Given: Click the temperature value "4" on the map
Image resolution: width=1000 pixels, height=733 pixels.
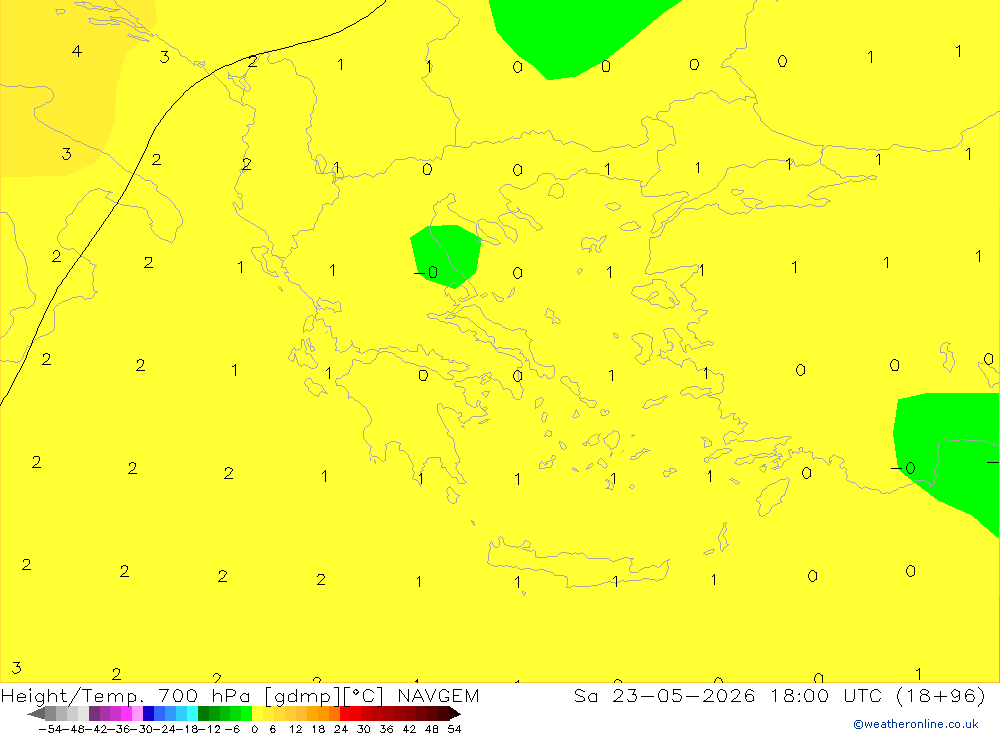Looking at the screenshot, I should (77, 51).
